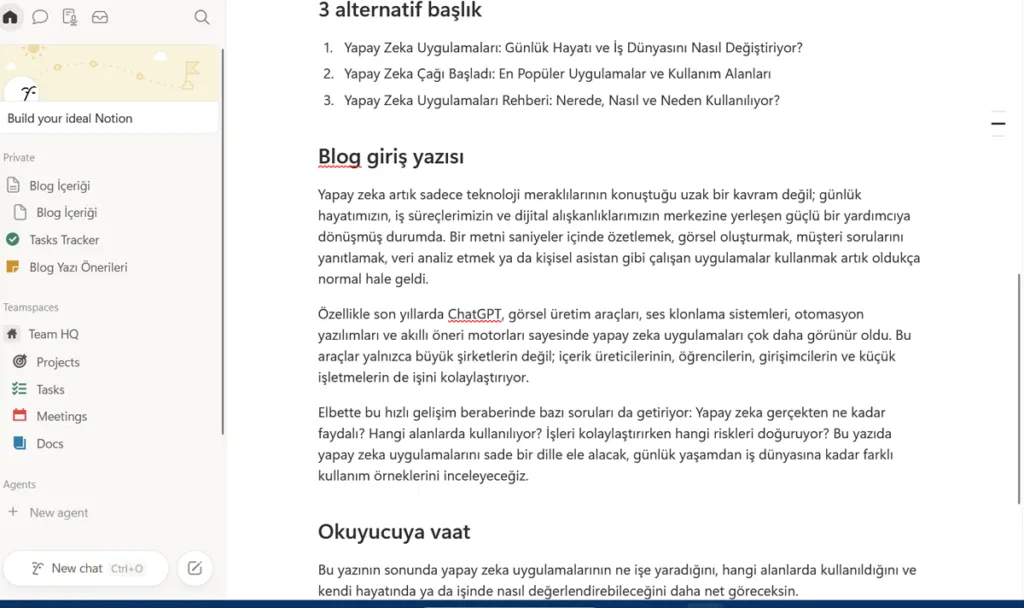Collapse the Agents section header
Screen dimensions: 1024x608
pos(20,485)
